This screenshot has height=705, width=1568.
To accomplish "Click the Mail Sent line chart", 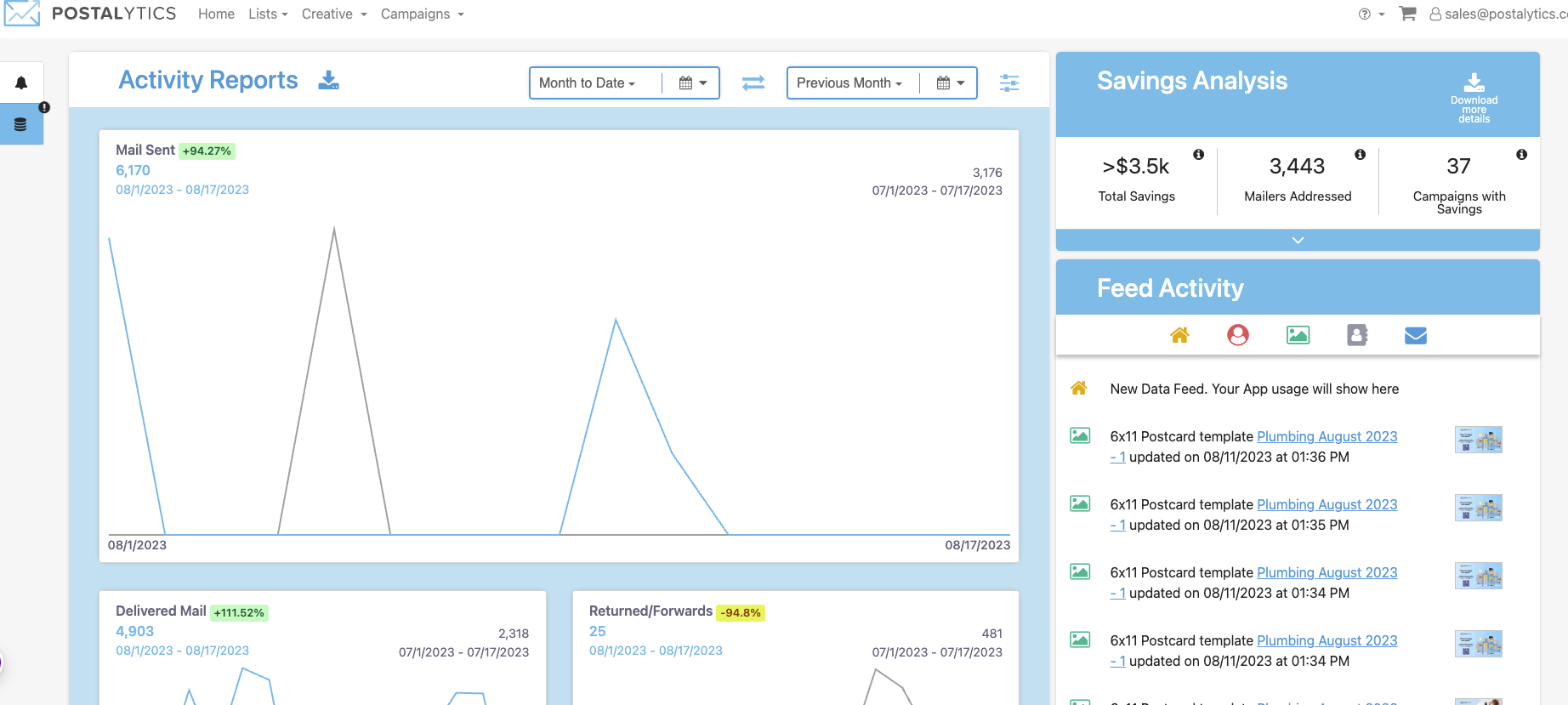I will click(560, 381).
